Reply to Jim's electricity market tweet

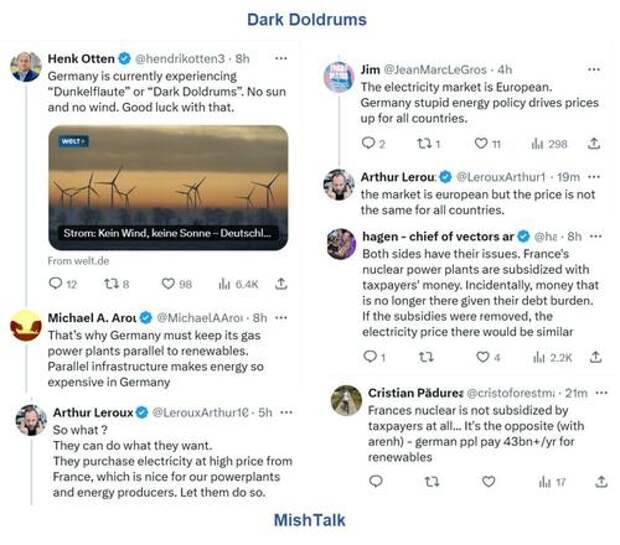pos(368,144)
